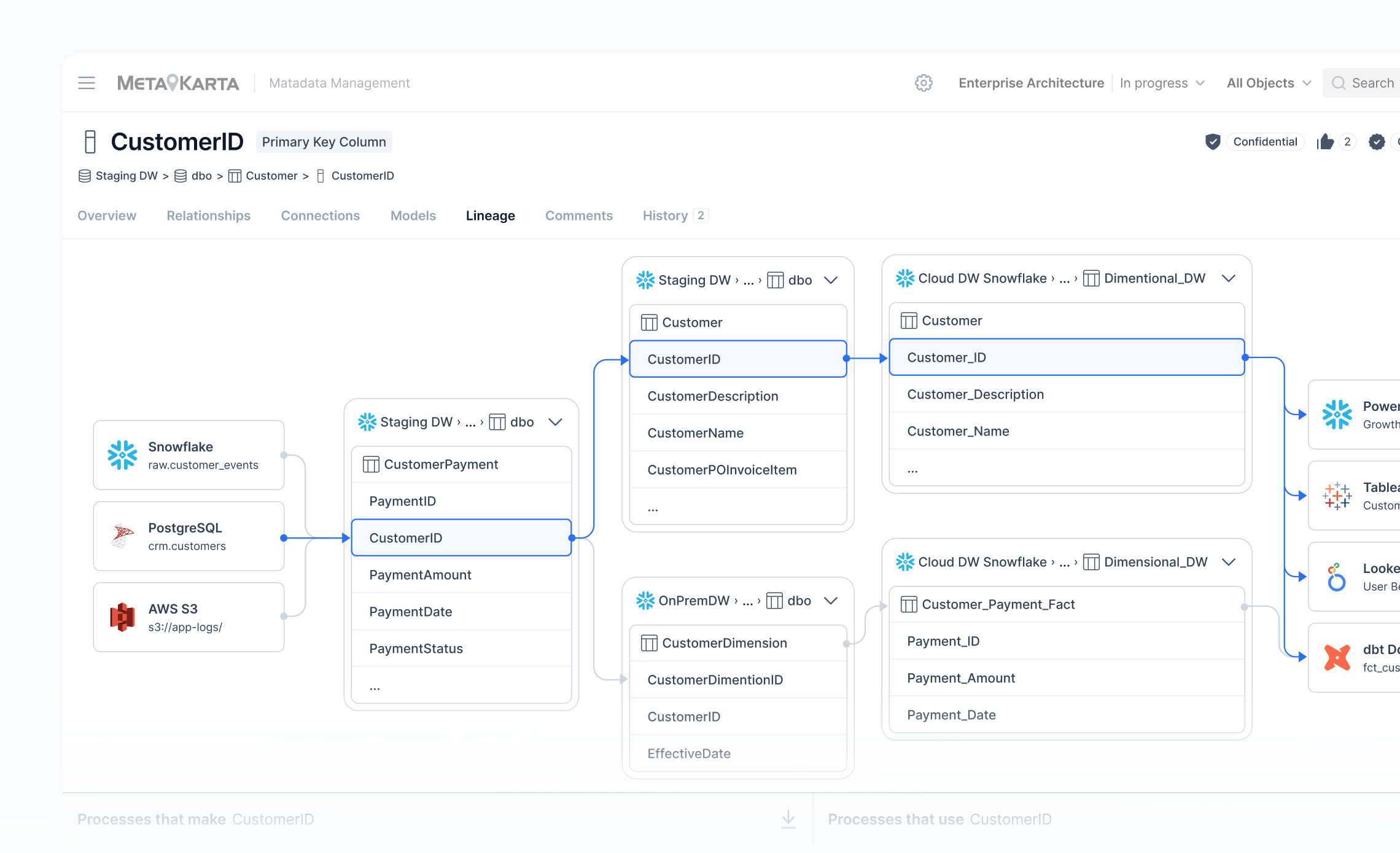Viewport: 1400px width, 853px height.
Task: Select the EffectiveDate column row
Action: pos(738,754)
